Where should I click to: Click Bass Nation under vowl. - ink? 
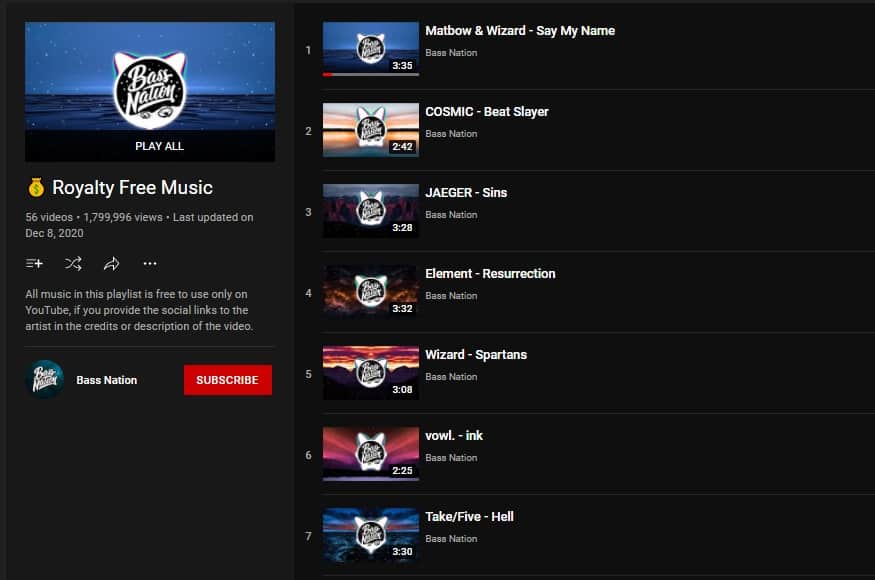(451, 458)
